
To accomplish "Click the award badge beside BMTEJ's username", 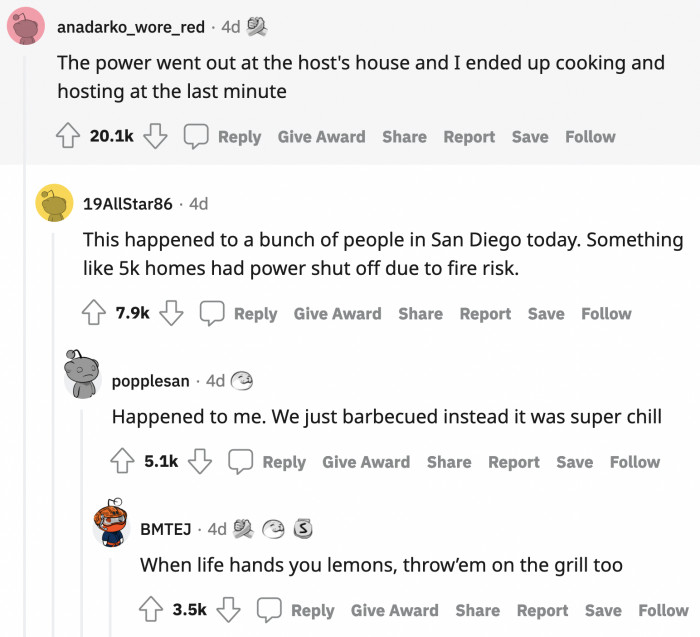I will 242,528.
